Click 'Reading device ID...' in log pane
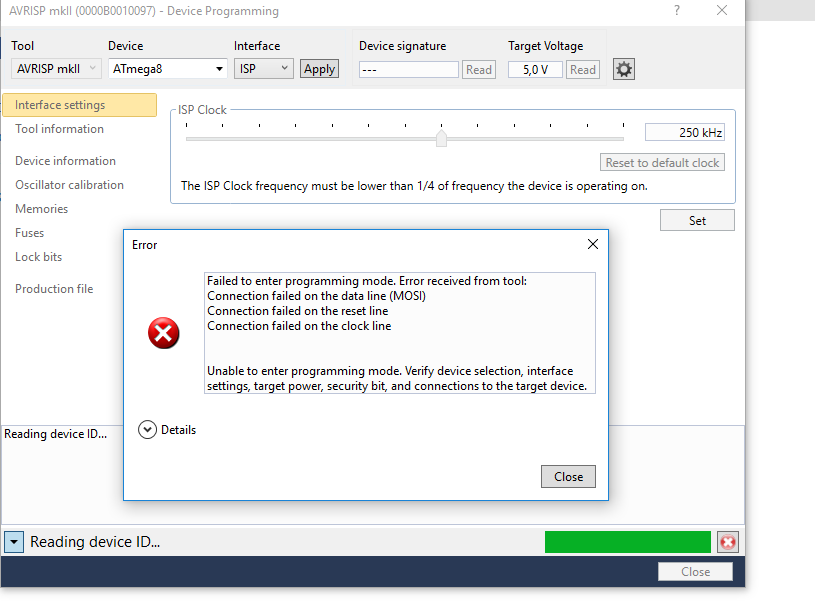Viewport: 815px width, 612px height. (56, 434)
